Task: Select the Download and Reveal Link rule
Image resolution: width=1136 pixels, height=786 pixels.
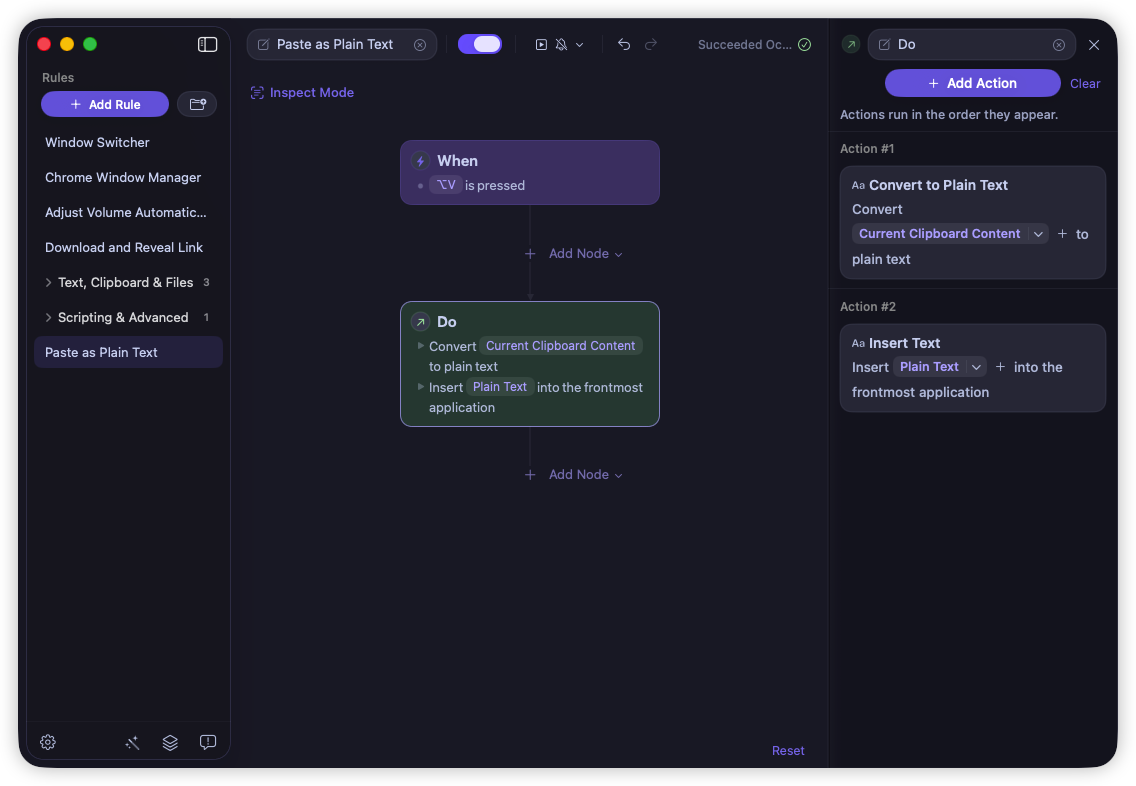Action: coord(128,247)
